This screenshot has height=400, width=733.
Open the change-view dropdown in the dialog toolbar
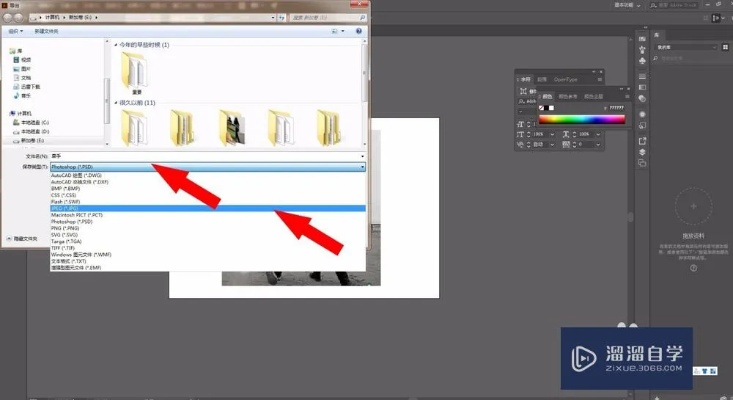[x=343, y=31]
